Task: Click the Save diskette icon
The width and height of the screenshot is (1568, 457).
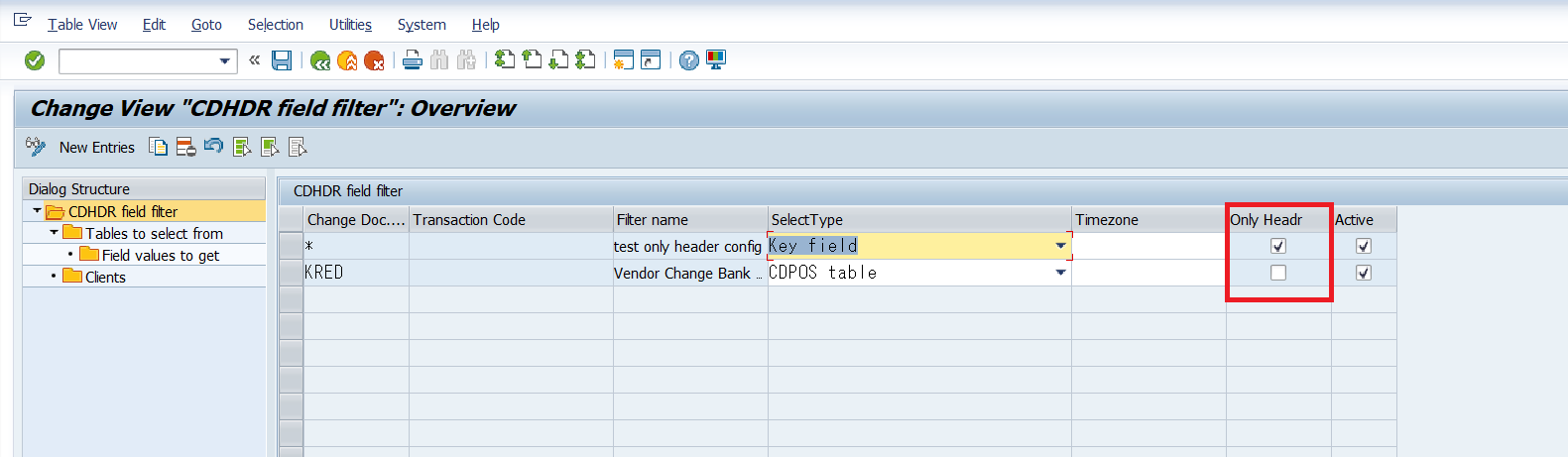Action: (x=282, y=60)
